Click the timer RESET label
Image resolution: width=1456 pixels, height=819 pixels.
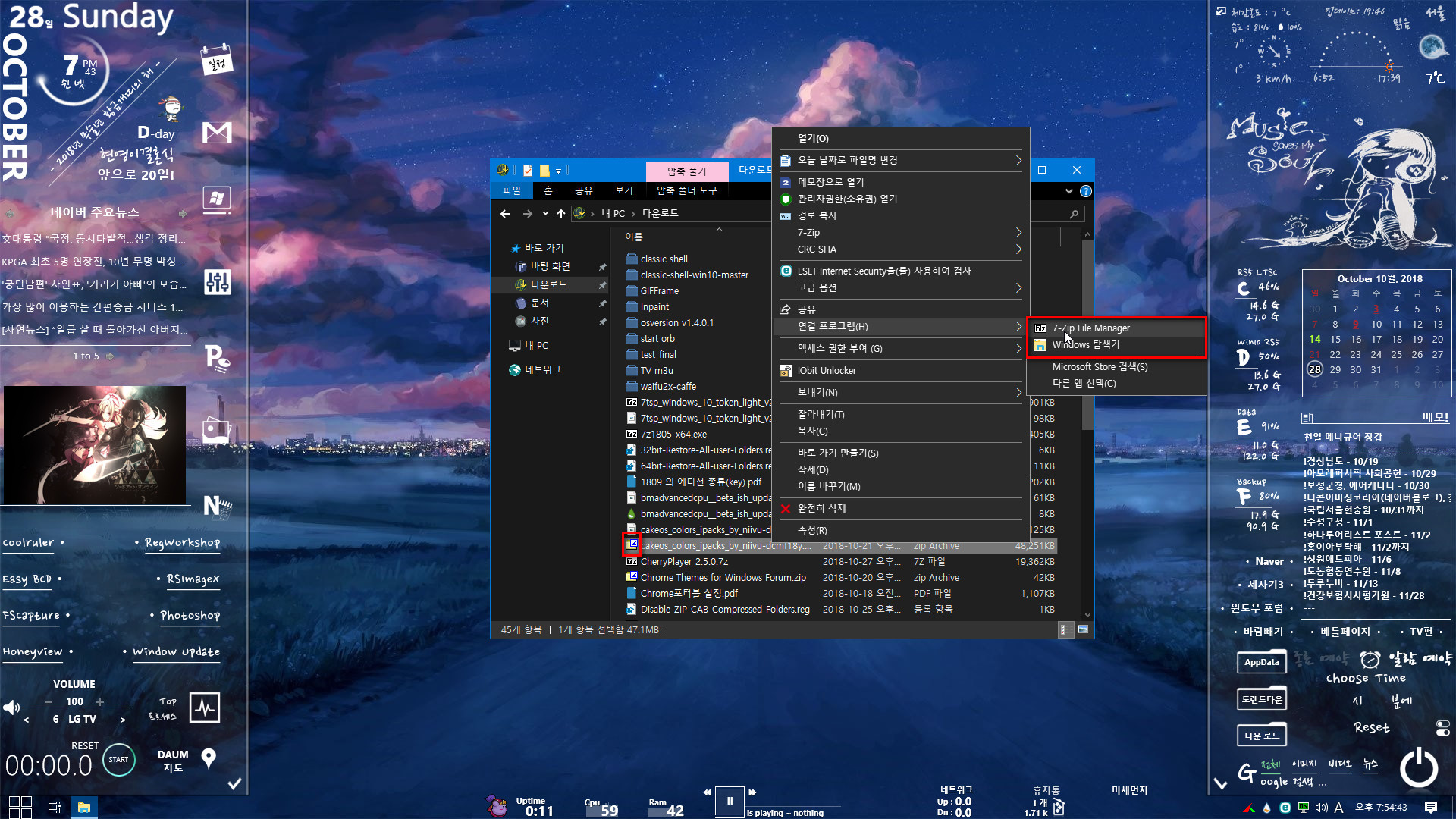click(85, 746)
